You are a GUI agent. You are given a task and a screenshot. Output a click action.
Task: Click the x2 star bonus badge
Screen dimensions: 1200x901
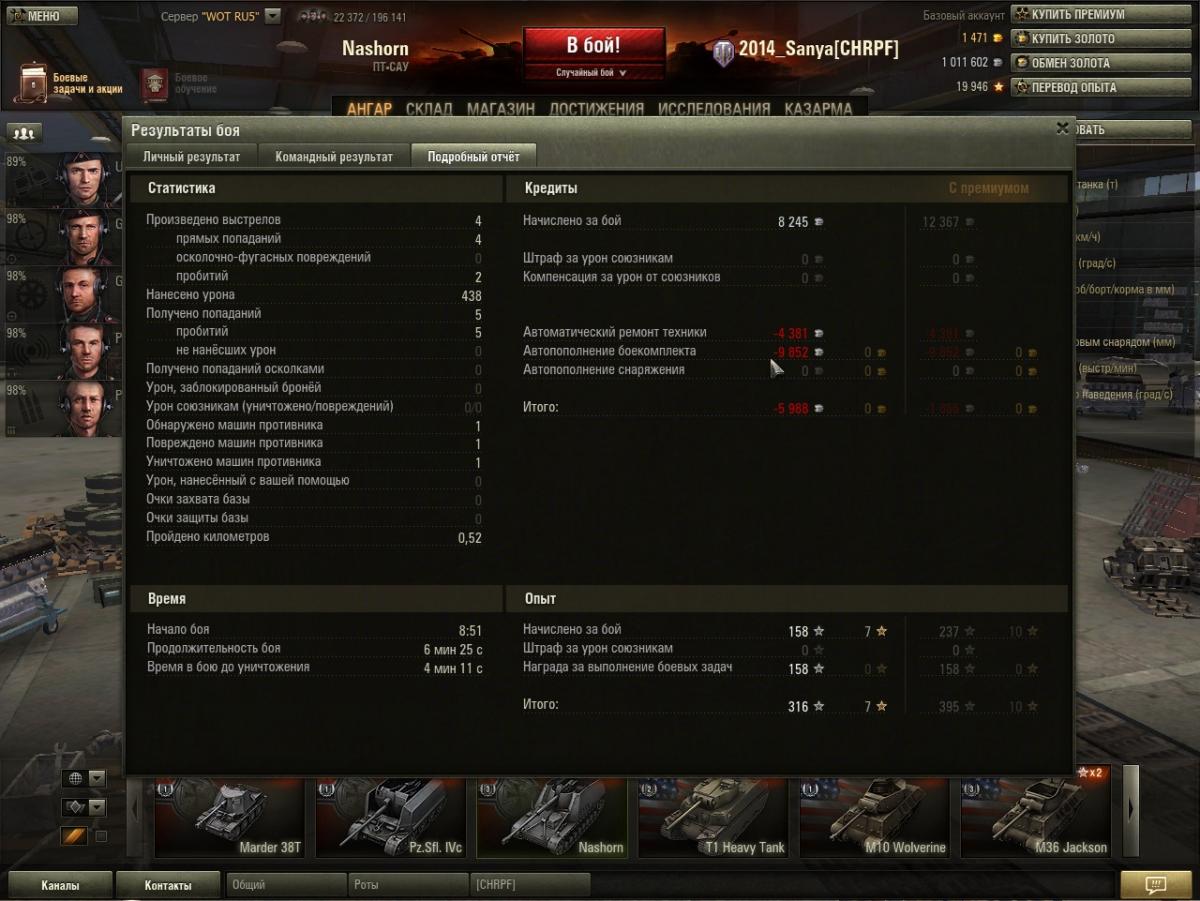(x=1090, y=773)
